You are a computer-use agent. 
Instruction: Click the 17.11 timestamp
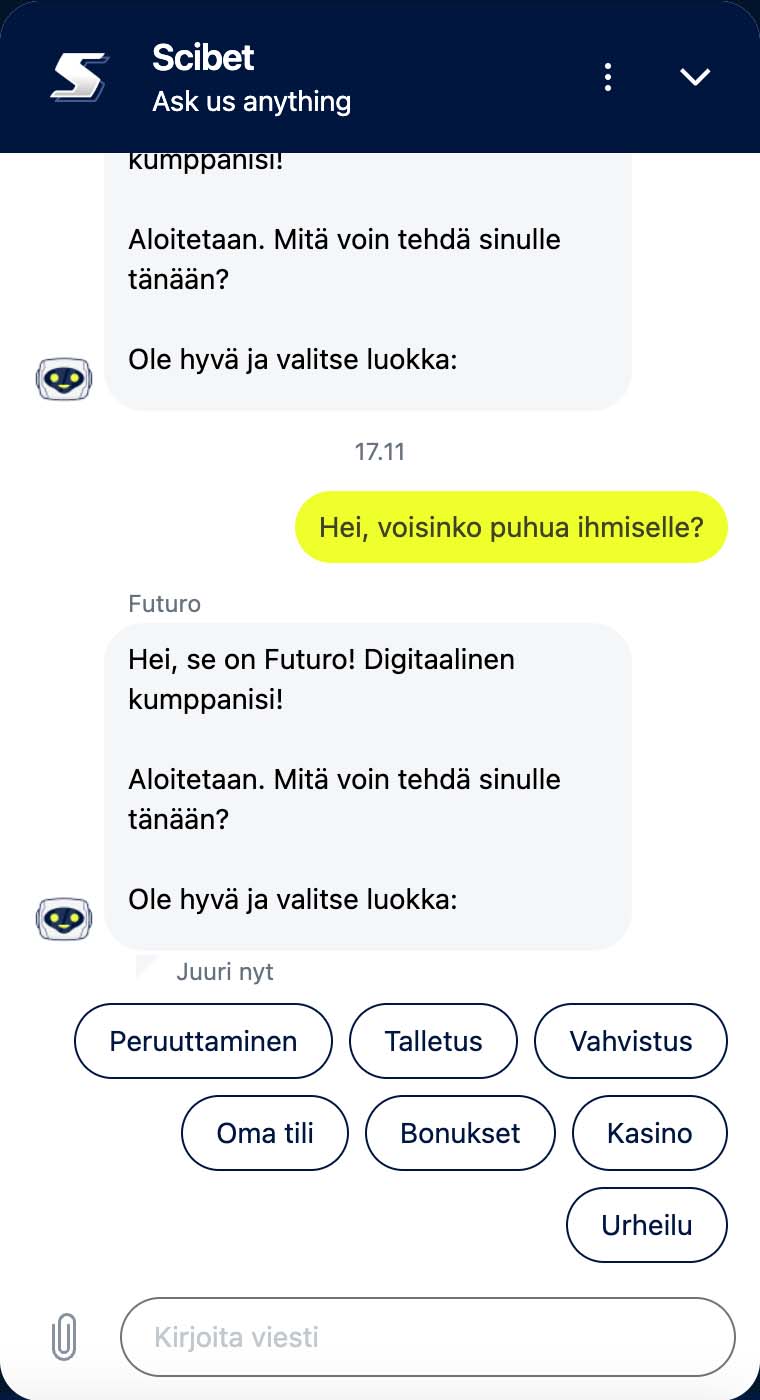point(379,452)
